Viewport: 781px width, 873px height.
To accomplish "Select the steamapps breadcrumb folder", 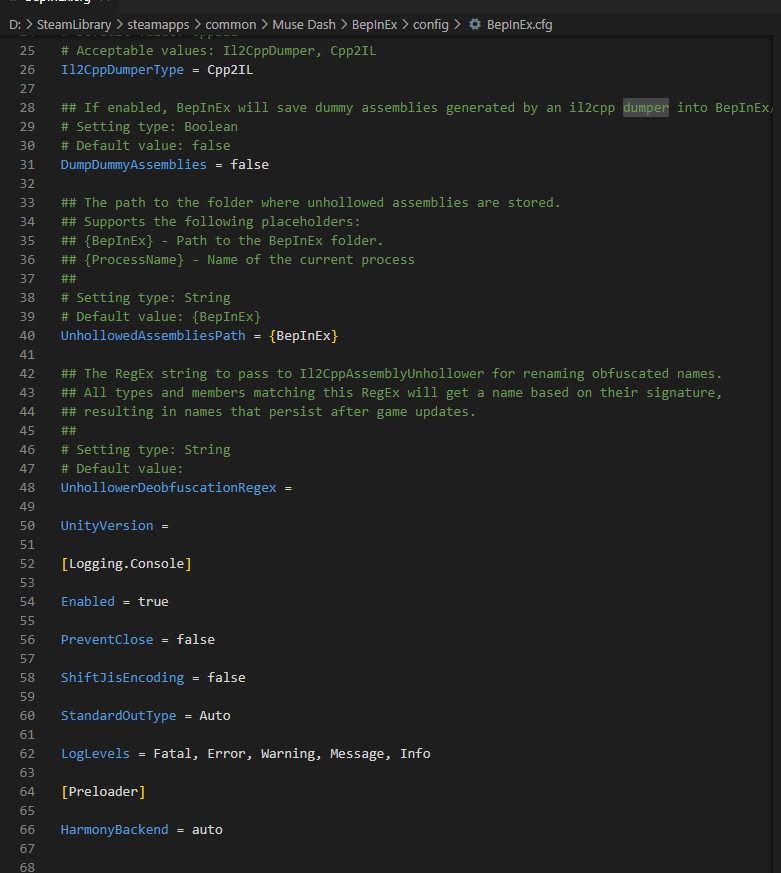I will tap(158, 24).
